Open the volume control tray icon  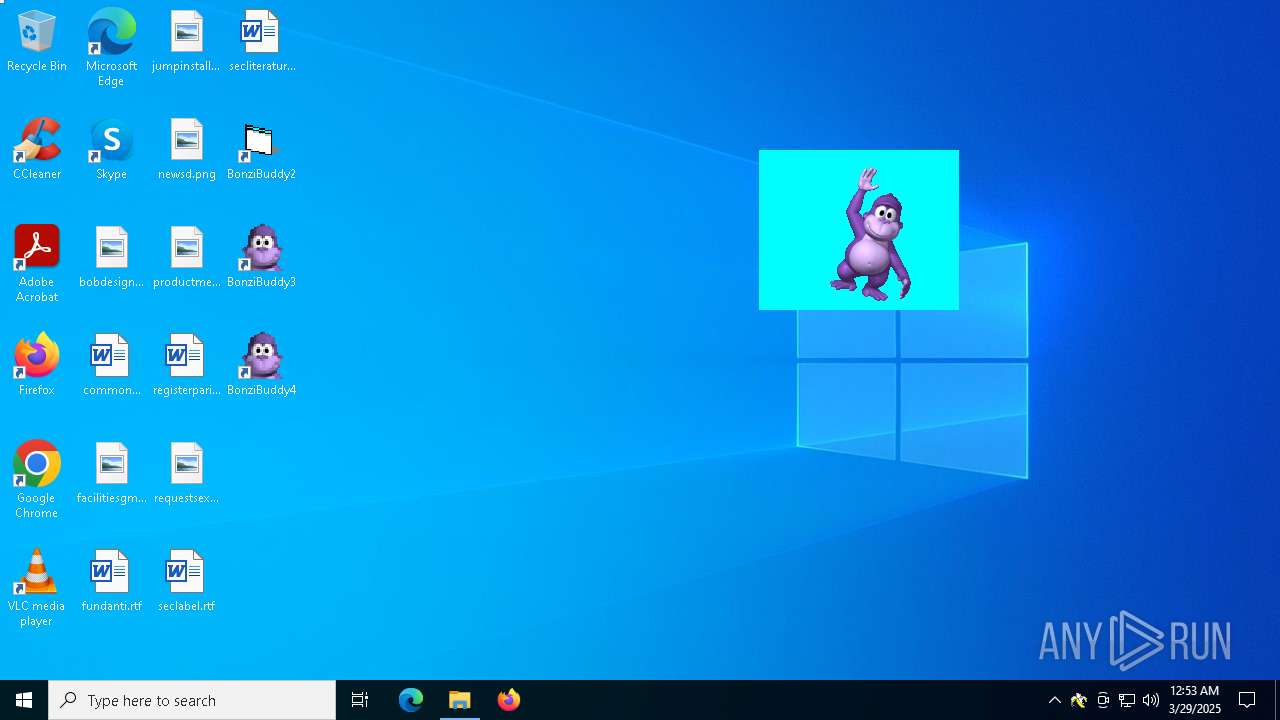(x=1151, y=700)
